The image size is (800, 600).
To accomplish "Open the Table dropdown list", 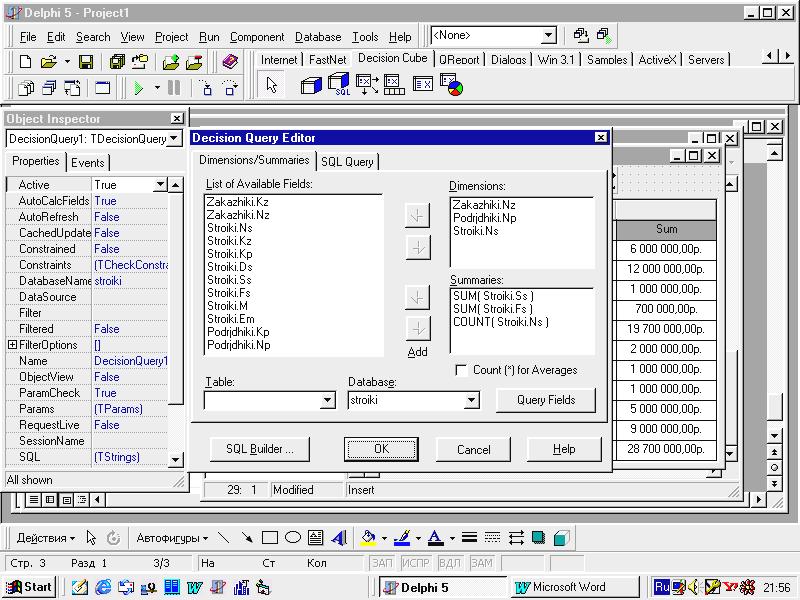I will click(x=328, y=401).
